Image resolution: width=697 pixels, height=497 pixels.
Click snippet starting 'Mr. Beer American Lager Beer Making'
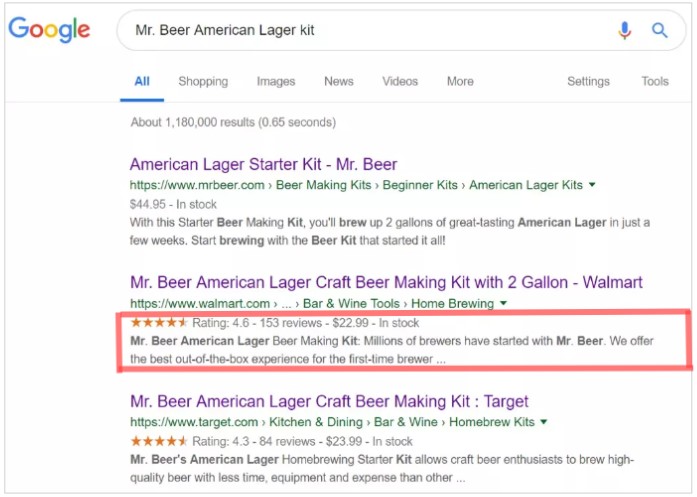pyautogui.click(x=392, y=350)
